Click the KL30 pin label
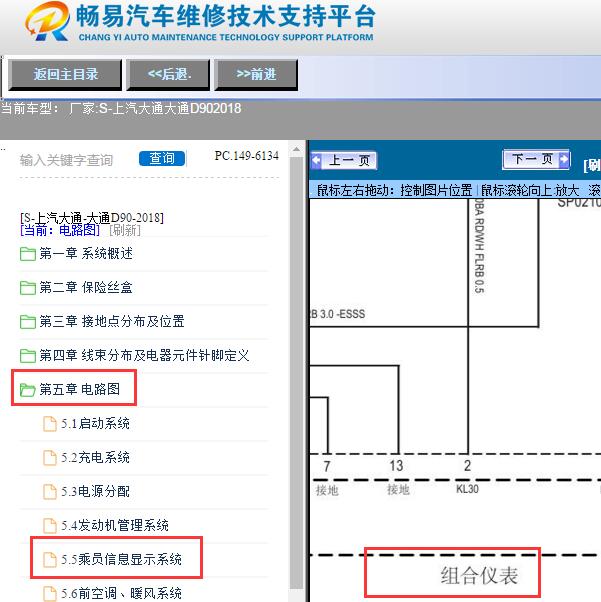 click(467, 489)
